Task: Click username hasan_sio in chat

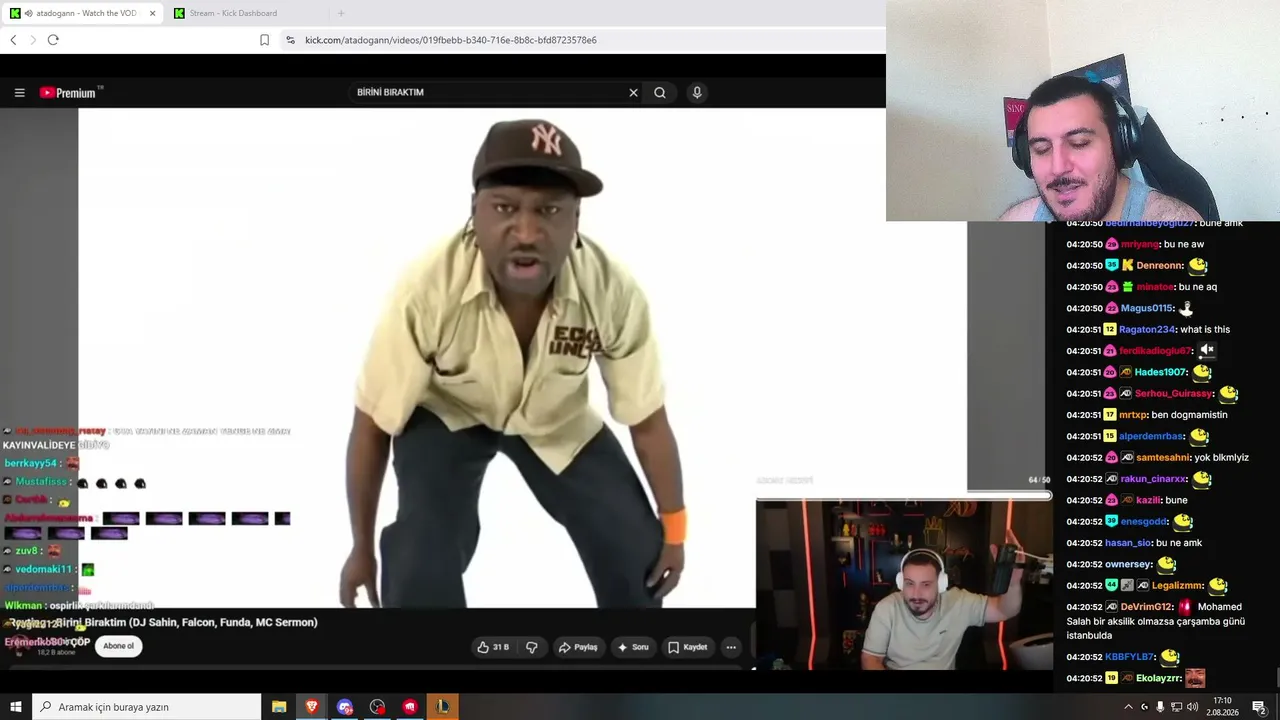Action: click(1128, 543)
